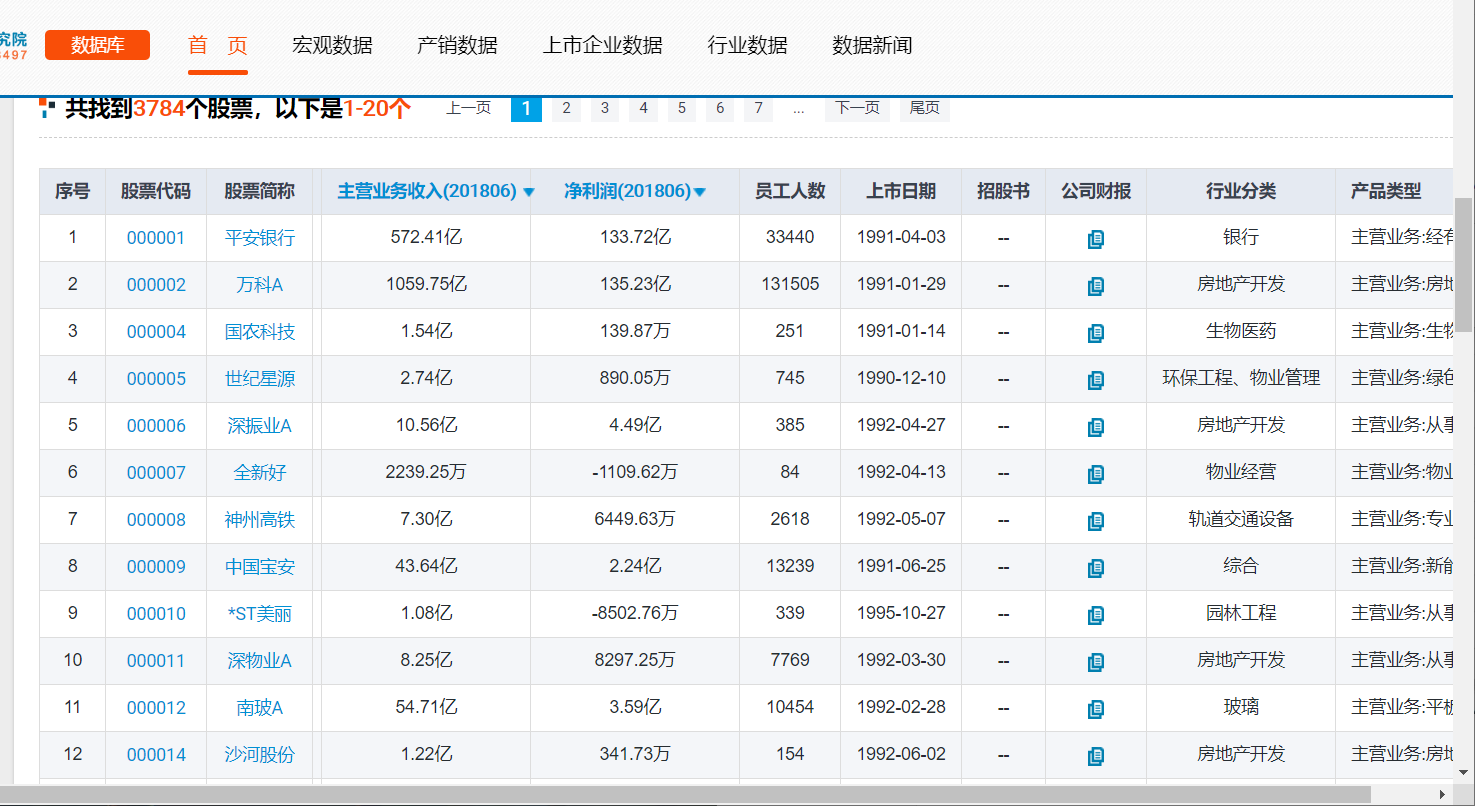Click the vertical scrollbar thumb
This screenshot has height=806, width=1475.
tap(1464, 264)
